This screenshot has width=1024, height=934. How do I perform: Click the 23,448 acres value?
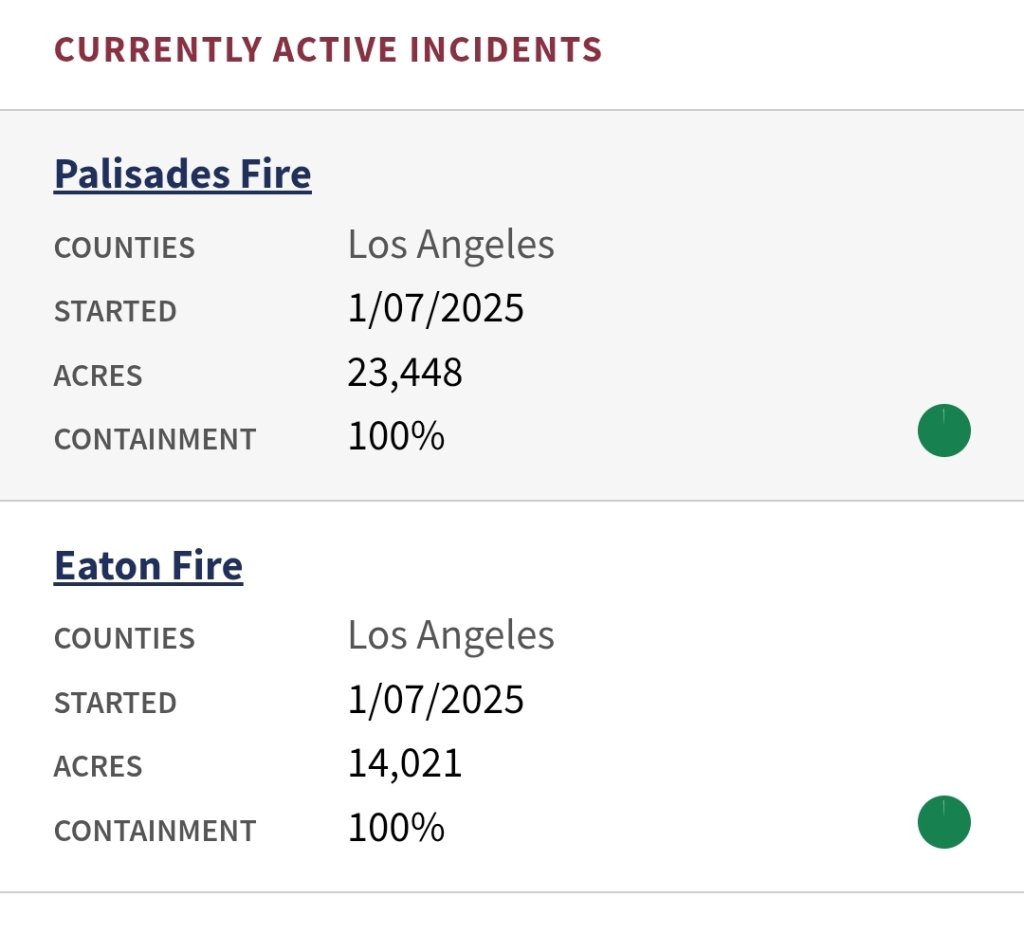405,373
